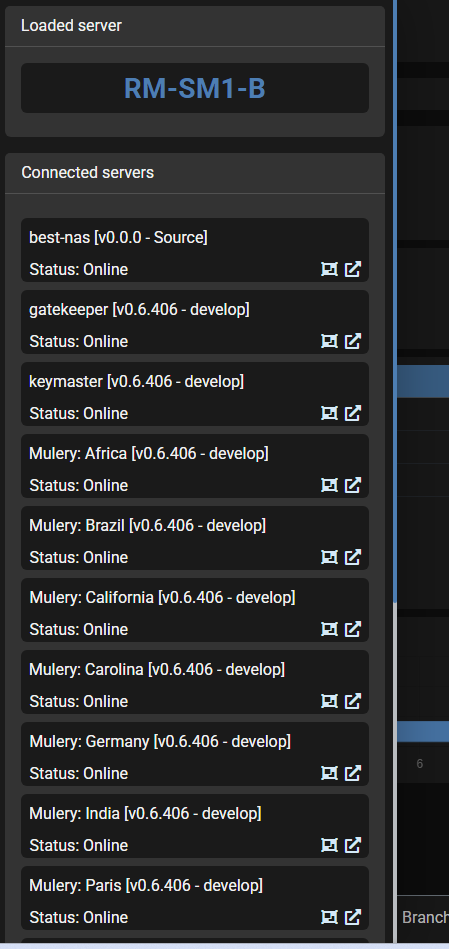Select 'Mulery: Germany [v0.6.406 - develop]' entry
The height and width of the screenshot is (949, 449).
click(x=160, y=742)
